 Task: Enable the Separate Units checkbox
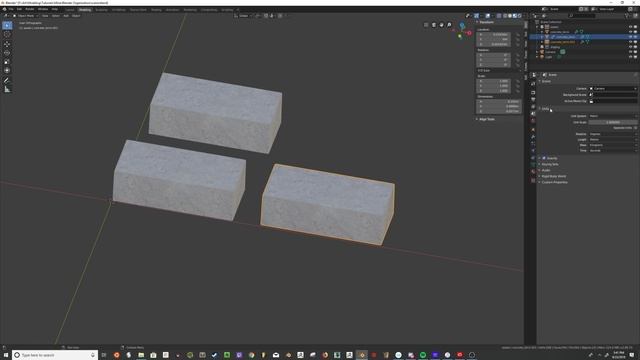[x=635, y=128]
